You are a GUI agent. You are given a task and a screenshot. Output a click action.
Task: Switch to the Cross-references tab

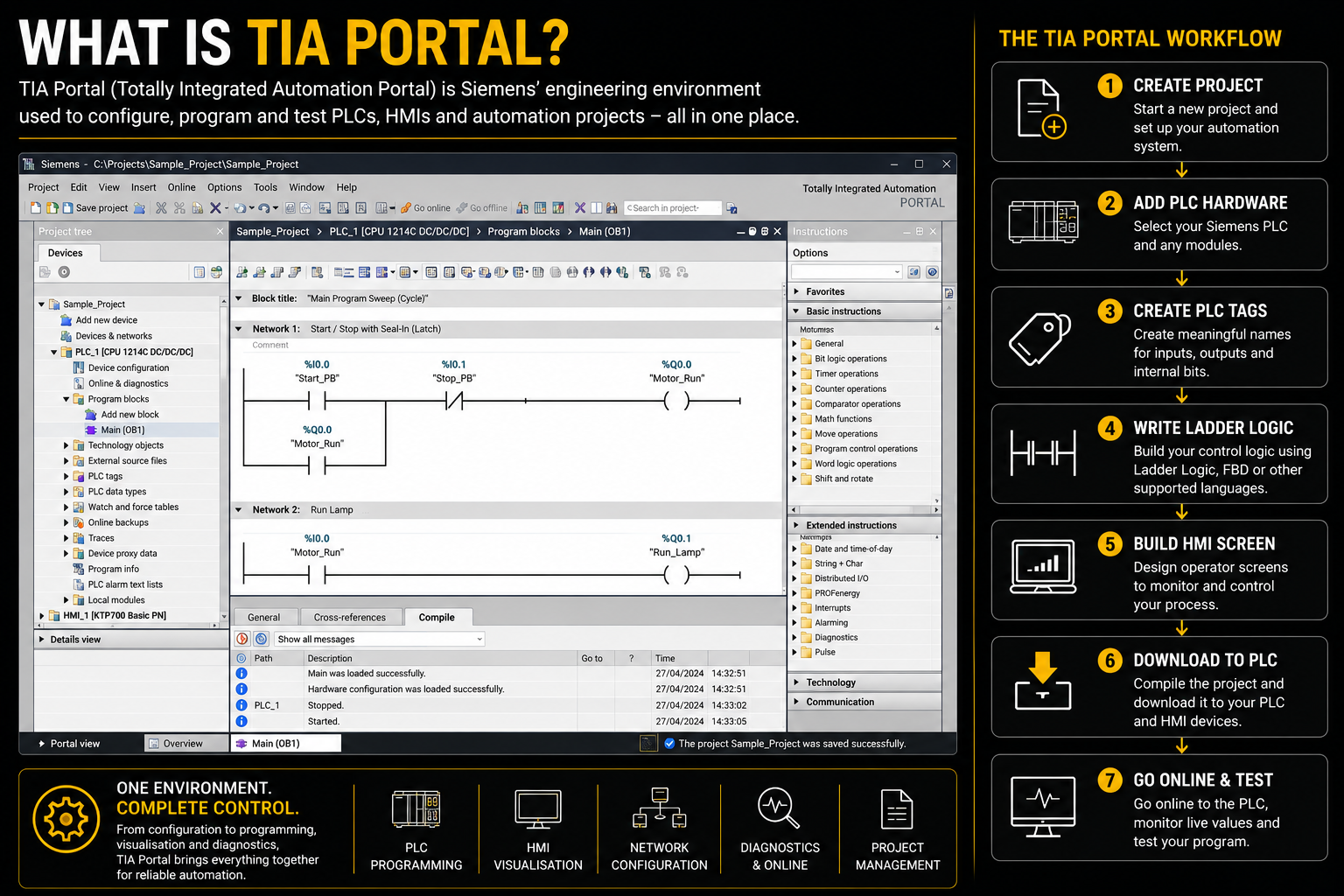pyautogui.click(x=350, y=618)
